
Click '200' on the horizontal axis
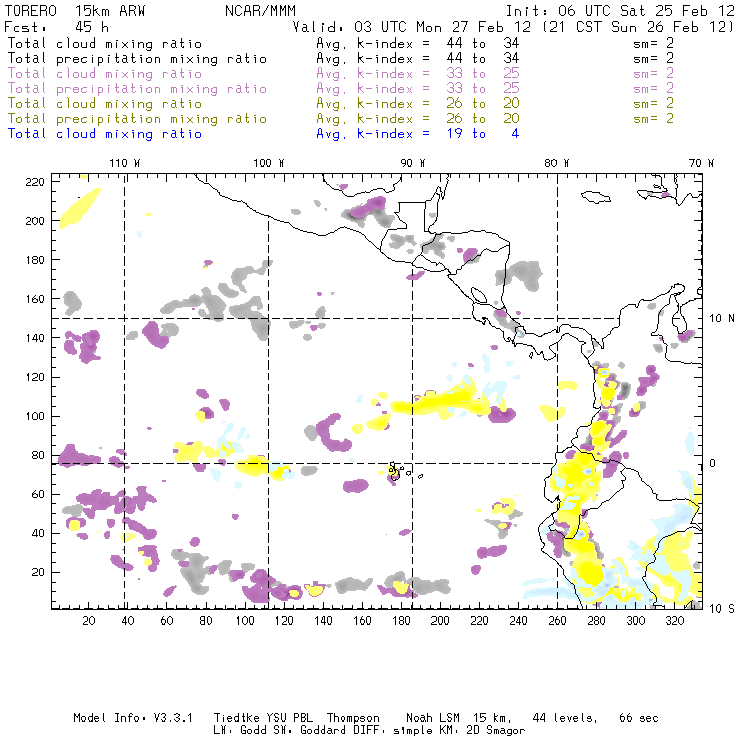pyautogui.click(x=440, y=621)
